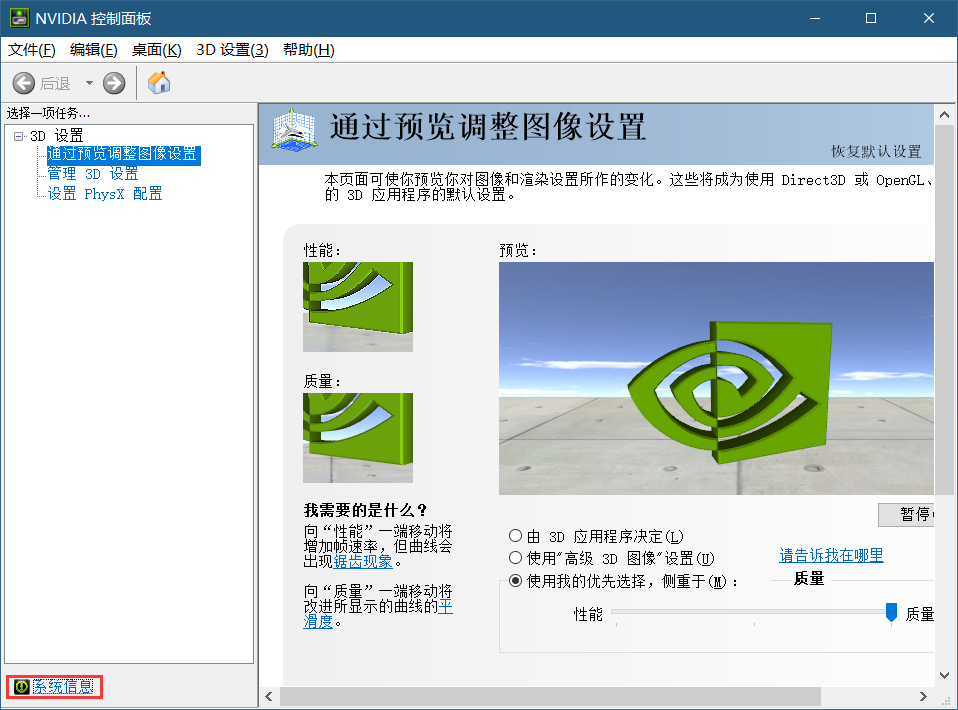
Task: Click the 暂停 button
Action: pyautogui.click(x=907, y=514)
